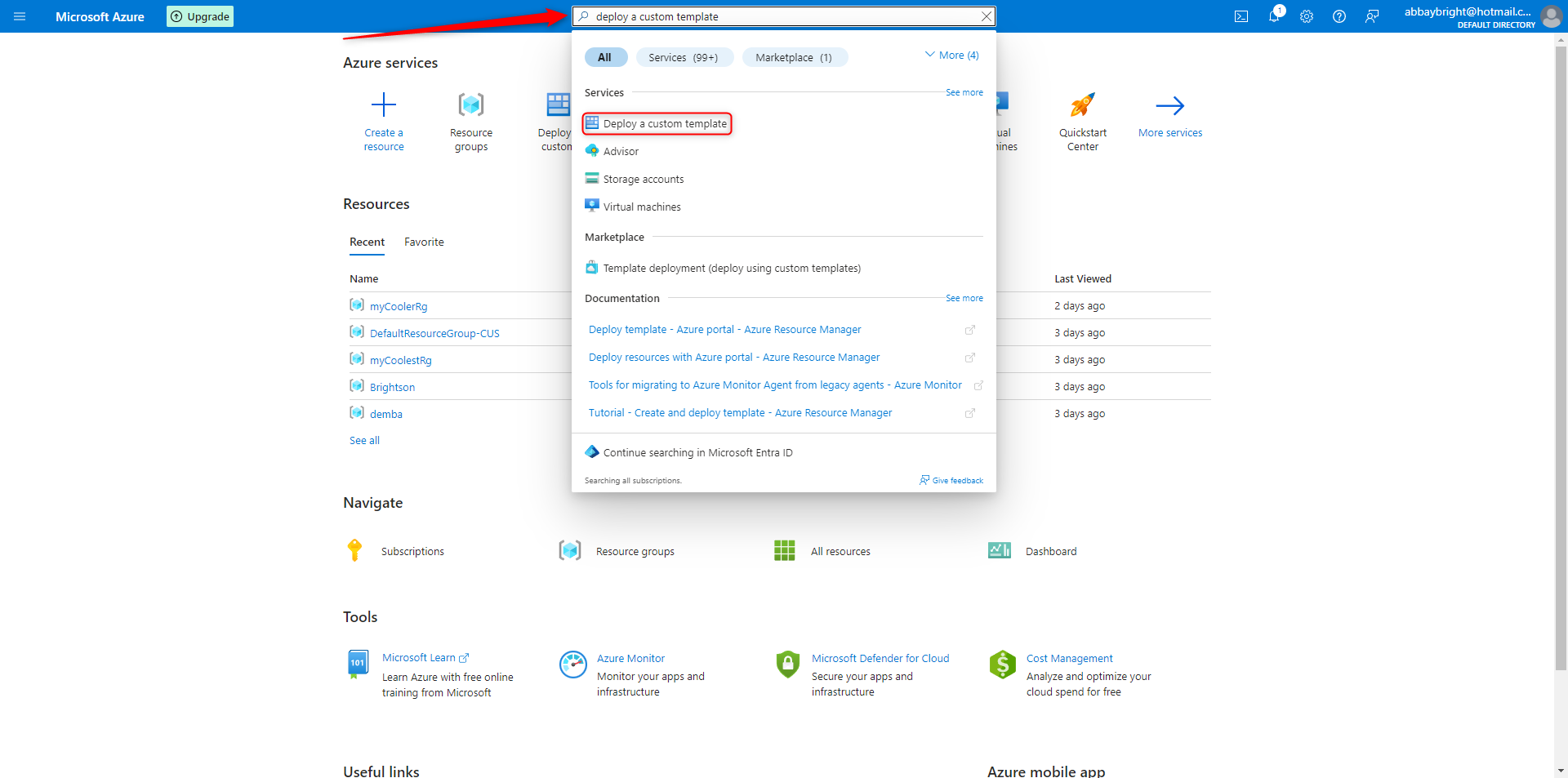
Task: Filter results by Services (99+)
Action: (x=684, y=57)
